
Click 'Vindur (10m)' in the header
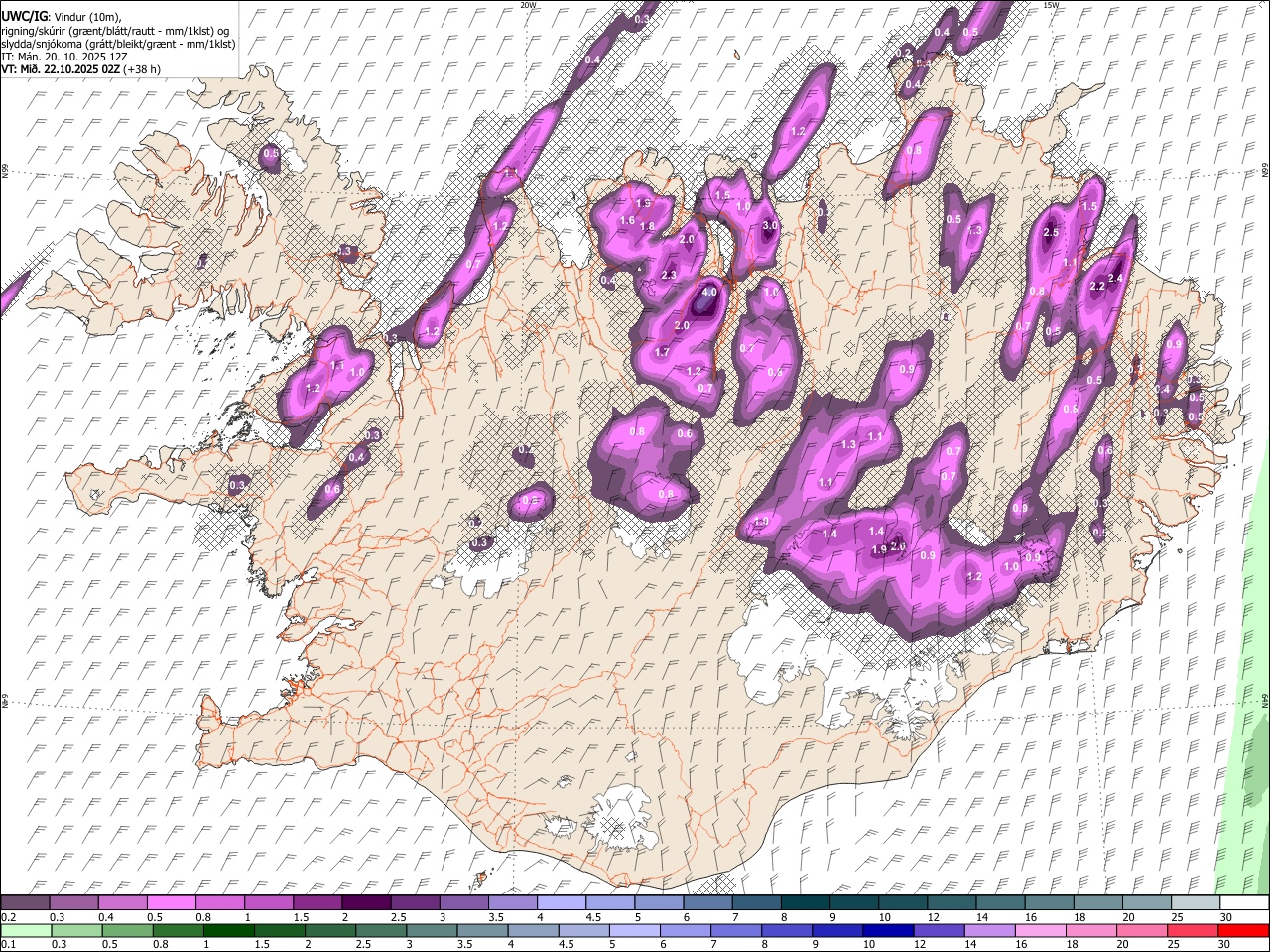[x=86, y=17]
